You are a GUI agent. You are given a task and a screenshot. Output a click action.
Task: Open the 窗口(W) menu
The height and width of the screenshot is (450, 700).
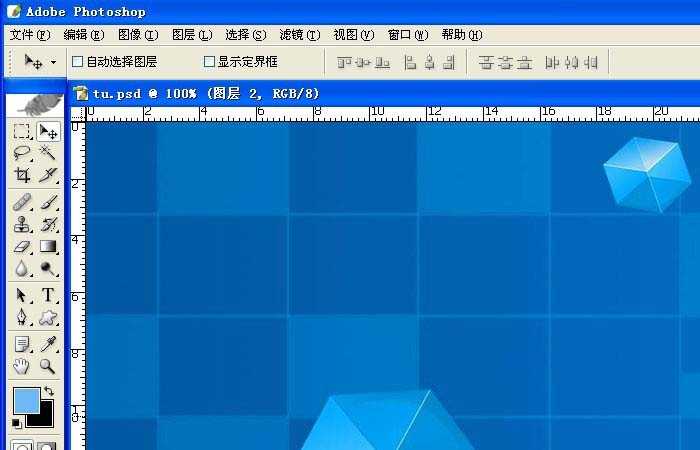tap(408, 35)
